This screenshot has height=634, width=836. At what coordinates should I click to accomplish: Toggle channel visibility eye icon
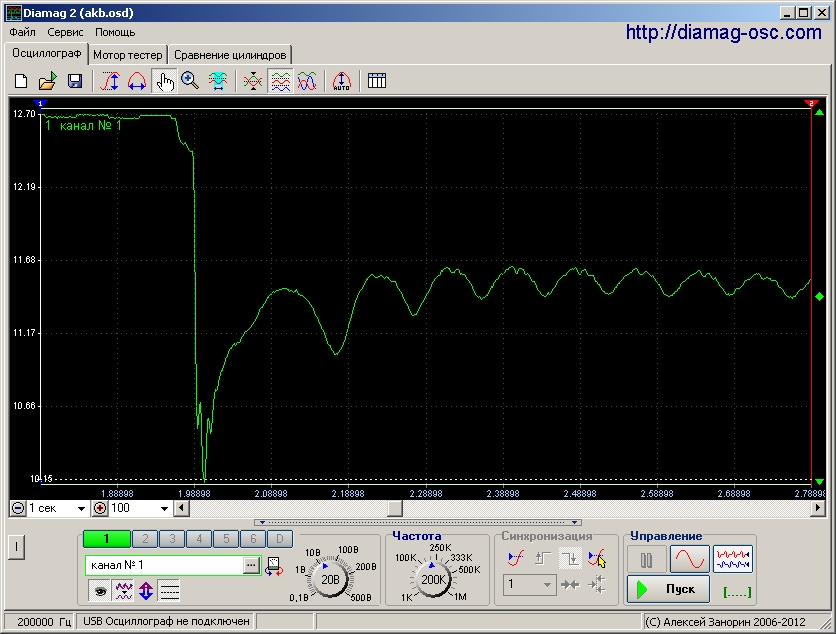point(100,591)
